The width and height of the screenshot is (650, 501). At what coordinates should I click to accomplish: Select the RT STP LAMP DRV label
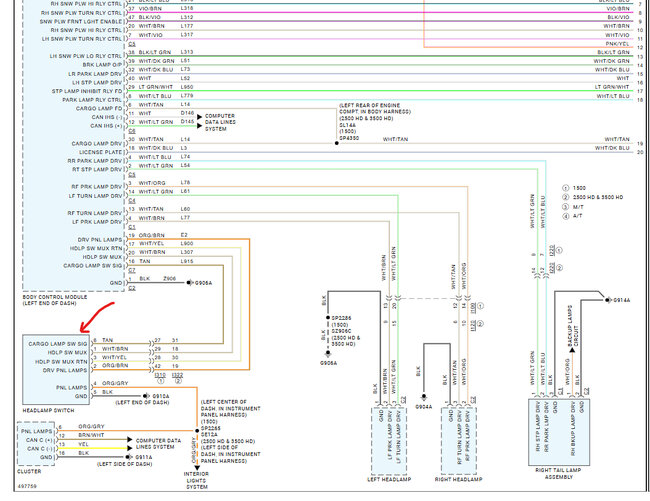click(97, 169)
